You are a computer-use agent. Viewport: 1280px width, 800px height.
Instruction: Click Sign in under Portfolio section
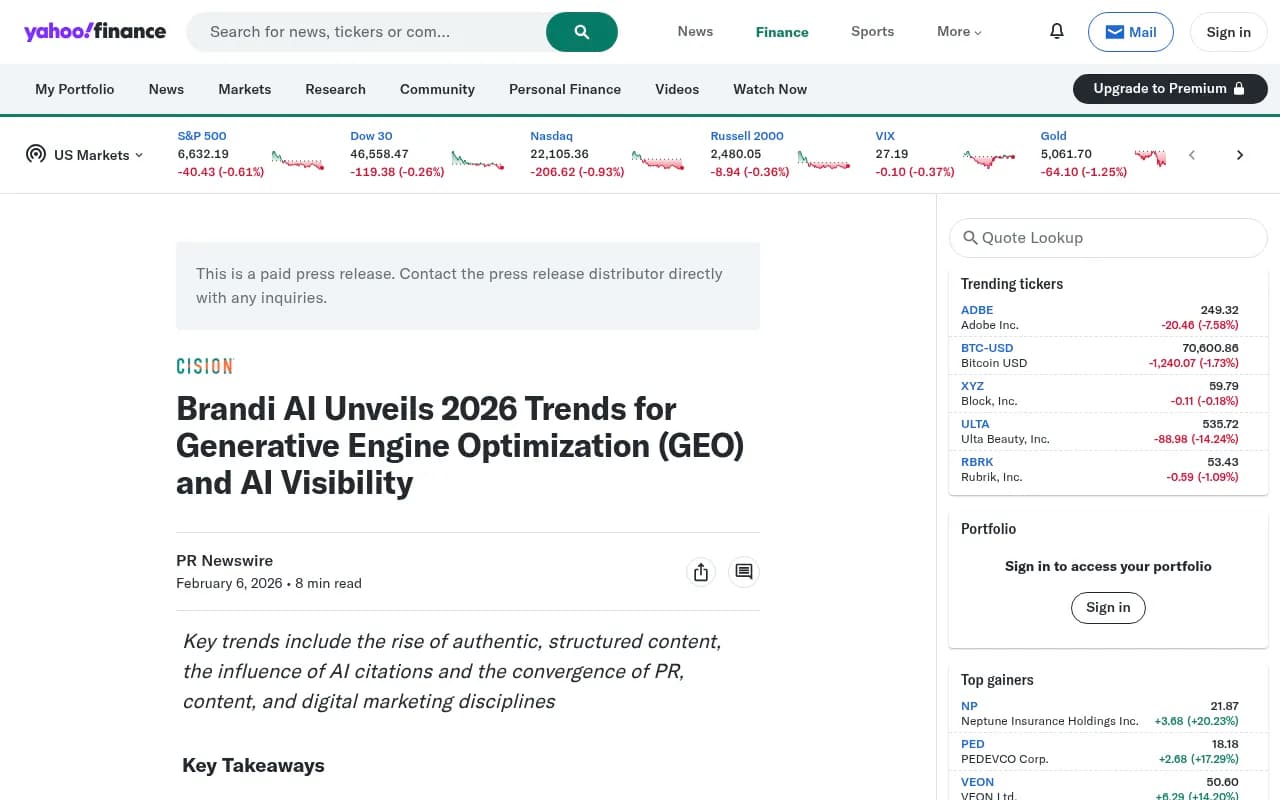coord(1108,607)
